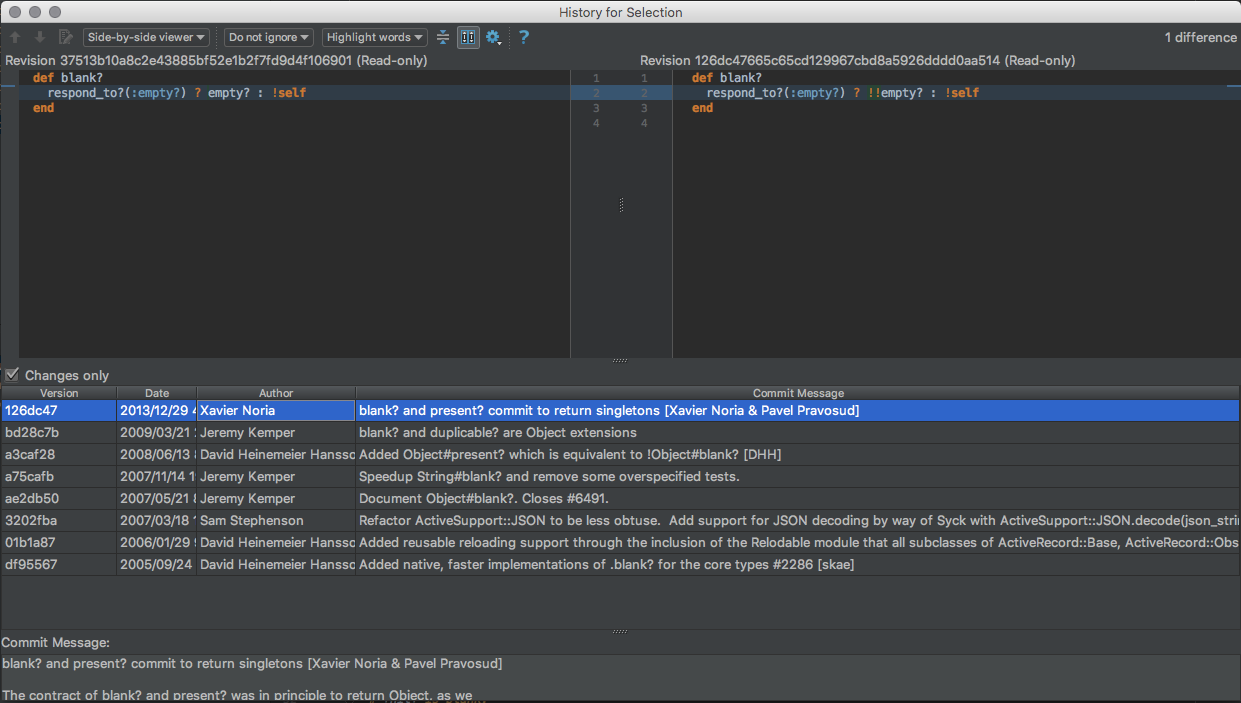Open the help question mark
The height and width of the screenshot is (703, 1241).
524,37
